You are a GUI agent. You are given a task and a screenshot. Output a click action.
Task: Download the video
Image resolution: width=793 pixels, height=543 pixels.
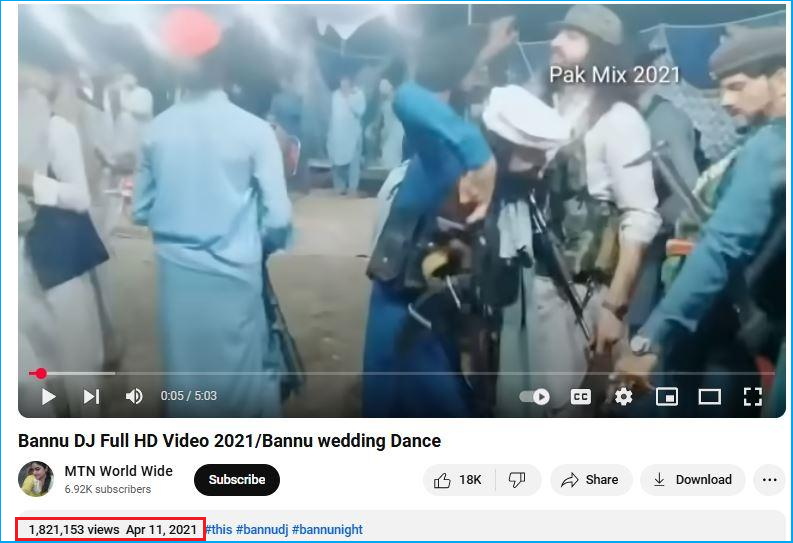pos(692,480)
